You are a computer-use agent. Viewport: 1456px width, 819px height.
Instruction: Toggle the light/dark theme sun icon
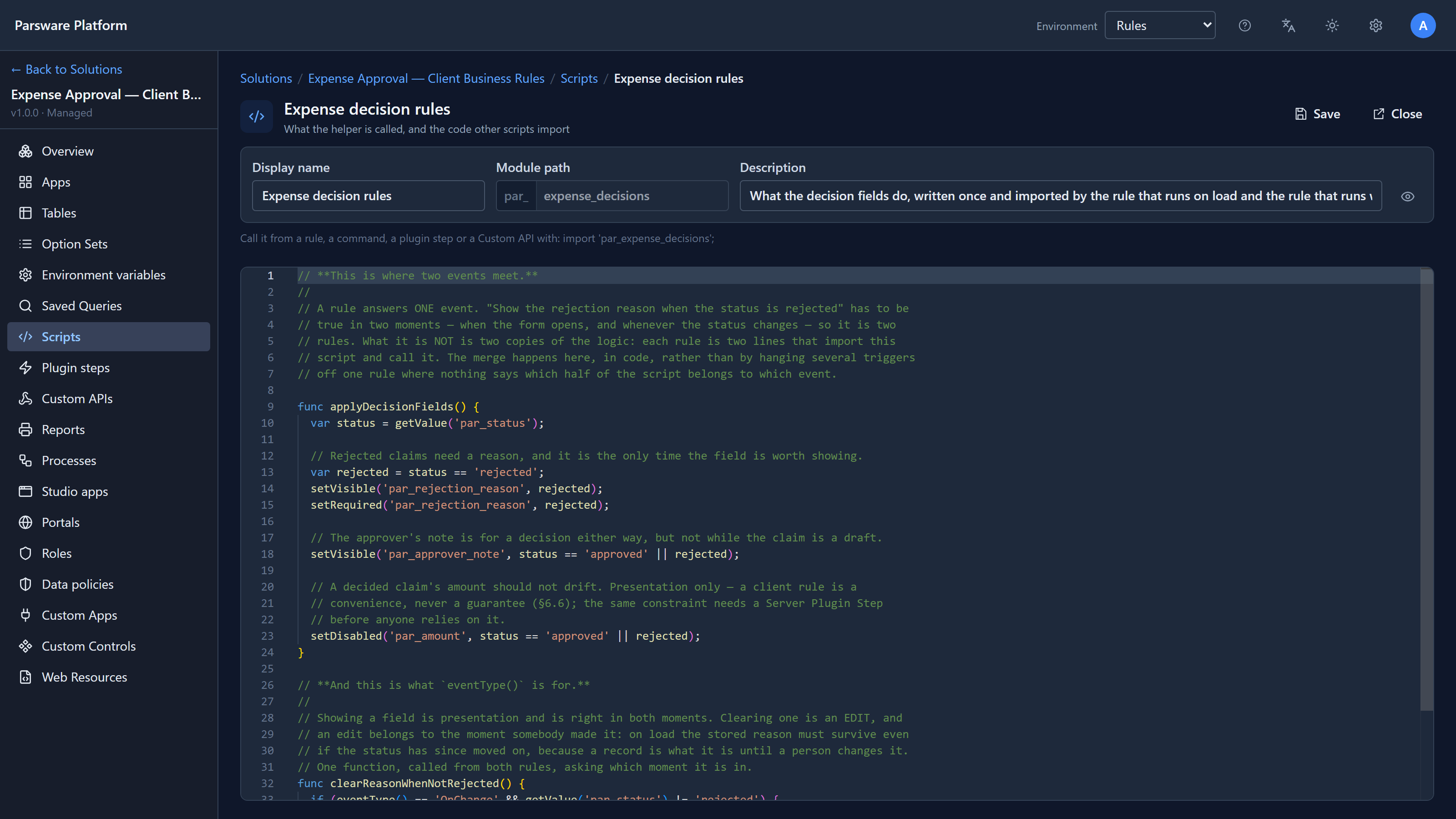pyautogui.click(x=1332, y=25)
